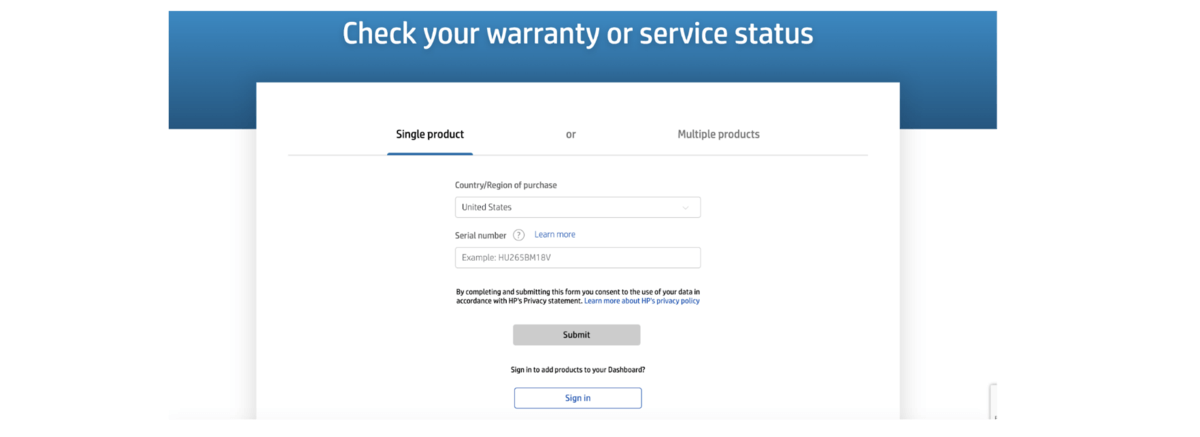The height and width of the screenshot is (437, 1200).
Task: Open the Learn more serial number link
Action: click(555, 235)
